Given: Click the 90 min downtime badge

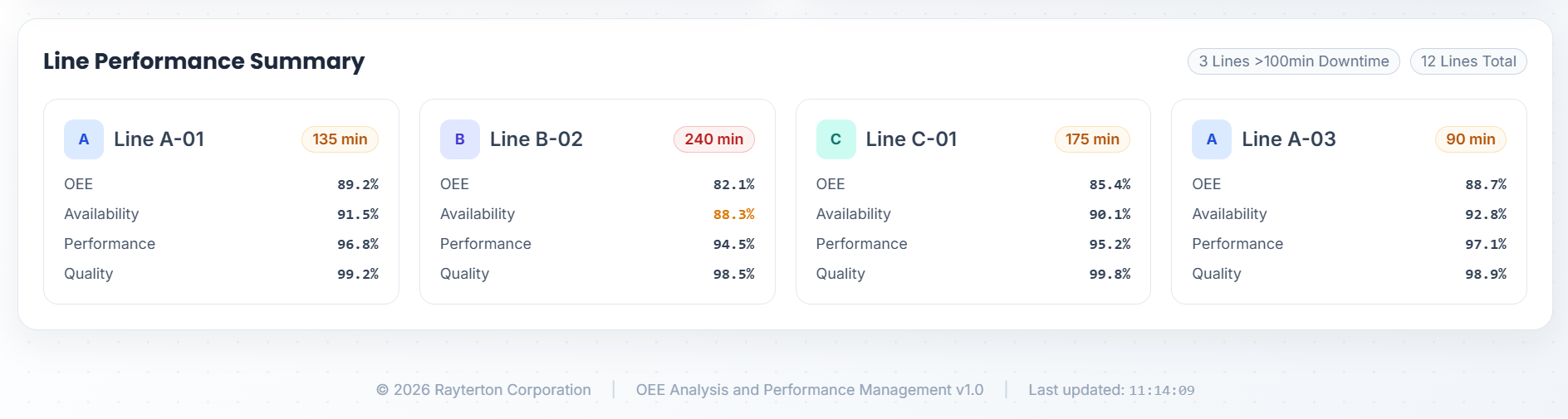Looking at the screenshot, I should (1470, 139).
